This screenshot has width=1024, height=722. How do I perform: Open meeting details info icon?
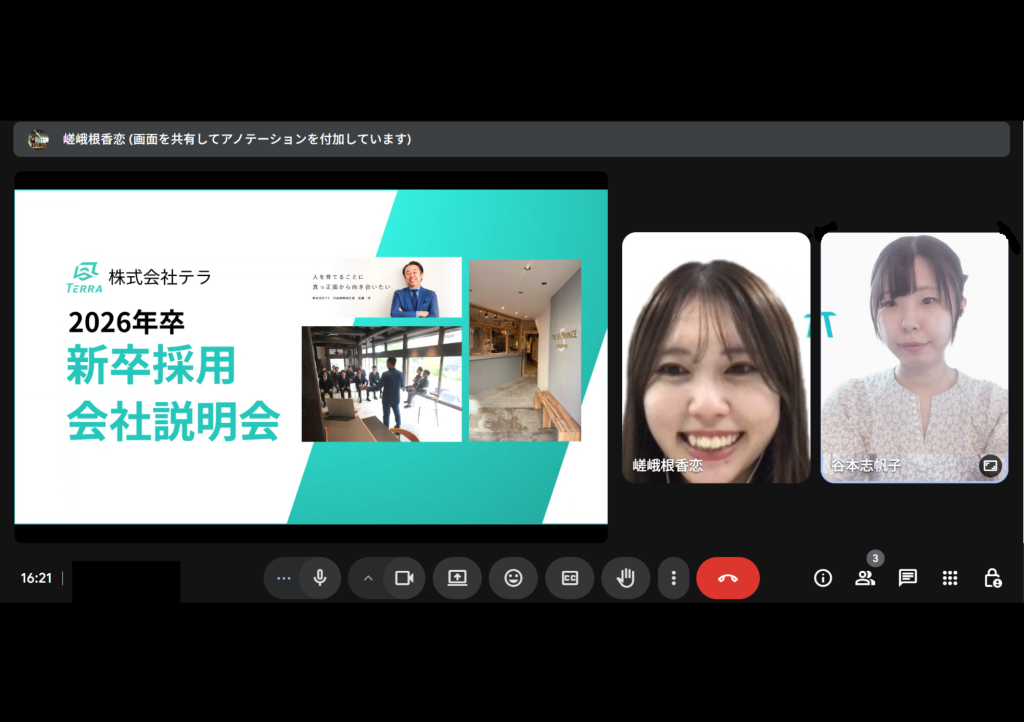point(823,578)
